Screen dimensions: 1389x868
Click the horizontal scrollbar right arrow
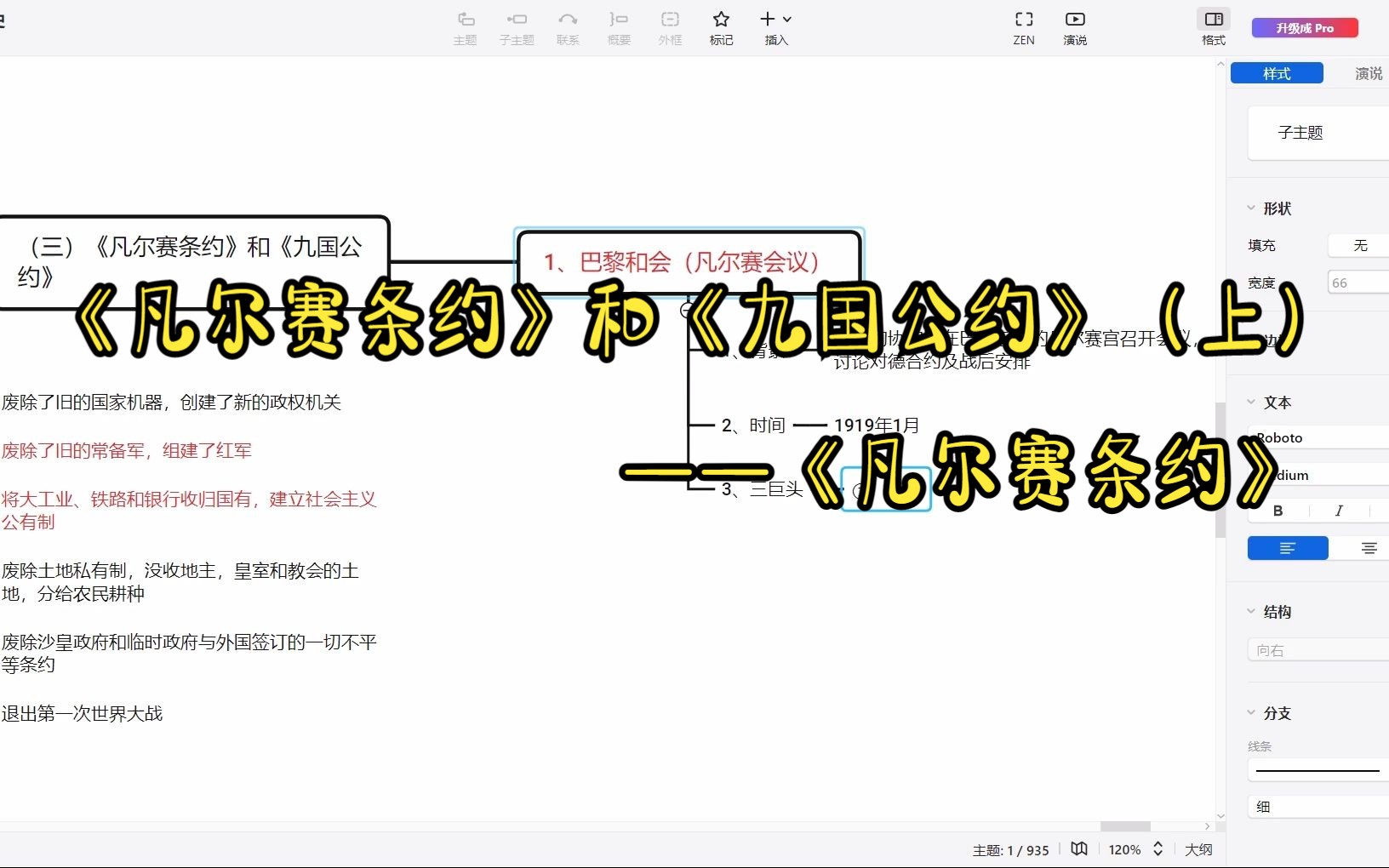pyautogui.click(x=1207, y=826)
